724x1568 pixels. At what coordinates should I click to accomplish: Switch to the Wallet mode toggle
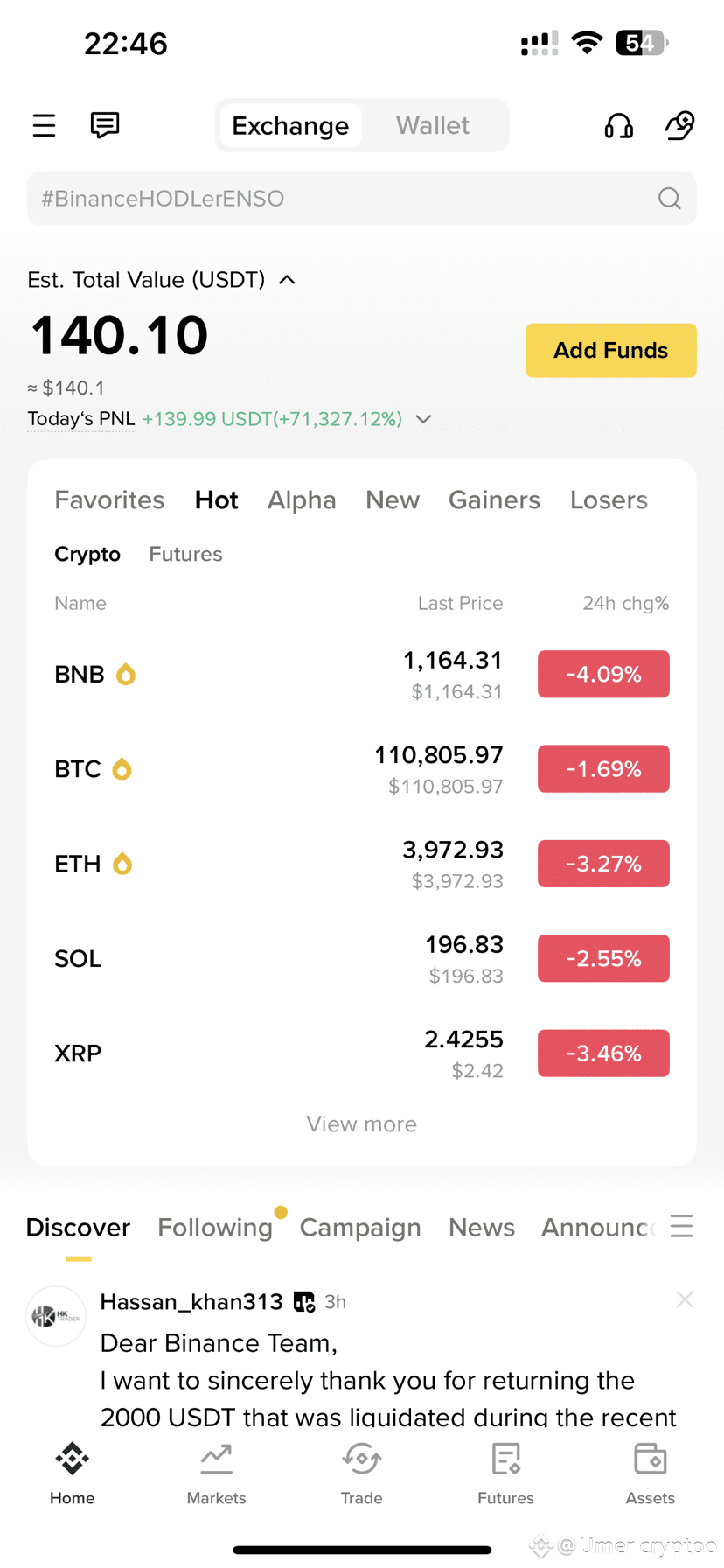coord(433,126)
